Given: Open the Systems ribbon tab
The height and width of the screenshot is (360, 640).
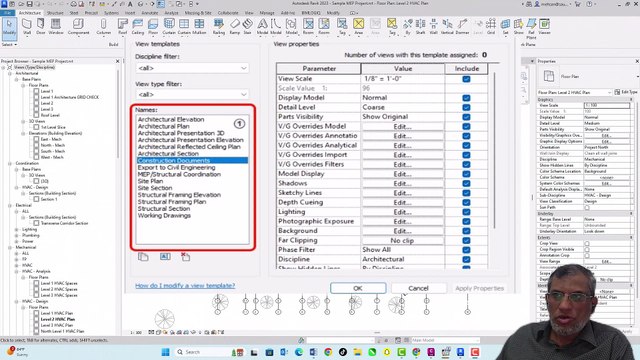Looking at the screenshot, I should pos(111,13).
